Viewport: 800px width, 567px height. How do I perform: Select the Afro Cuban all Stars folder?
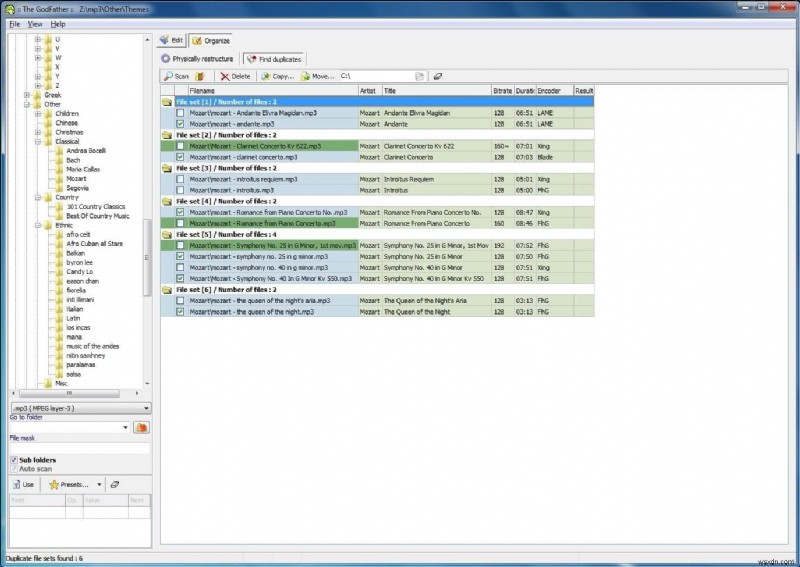click(x=94, y=244)
